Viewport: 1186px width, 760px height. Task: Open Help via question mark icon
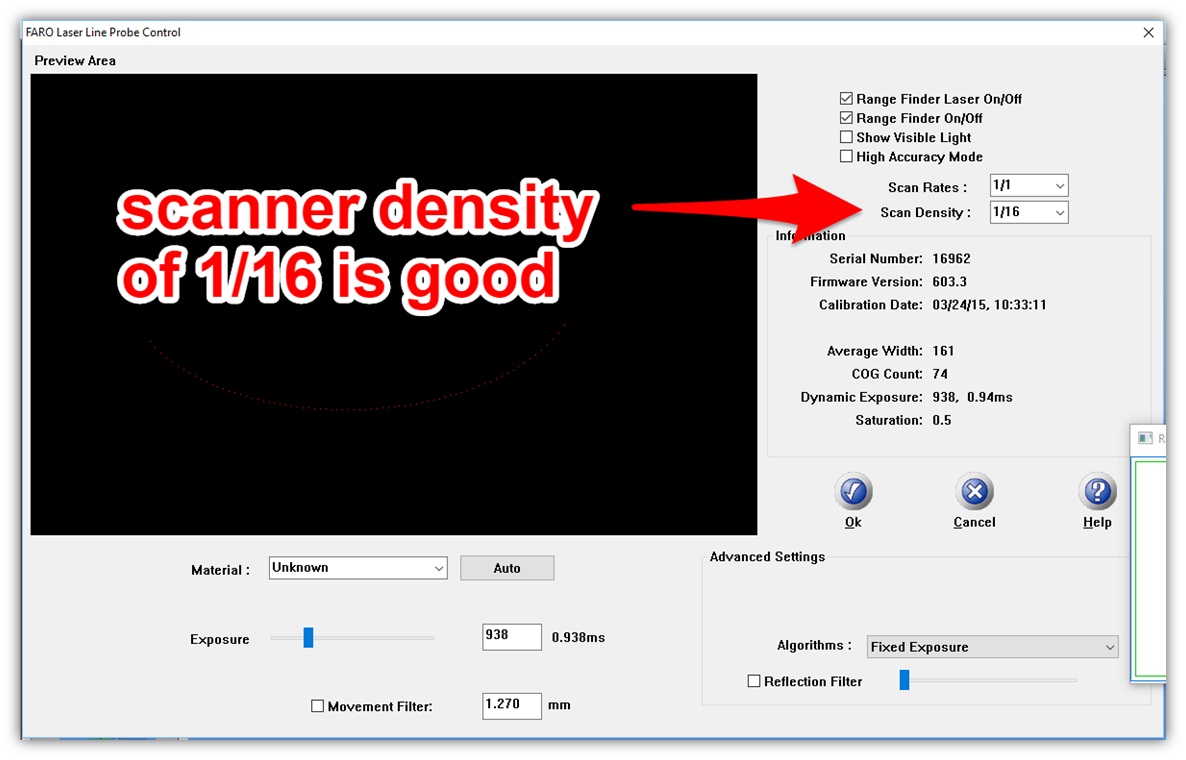pyautogui.click(x=1097, y=492)
